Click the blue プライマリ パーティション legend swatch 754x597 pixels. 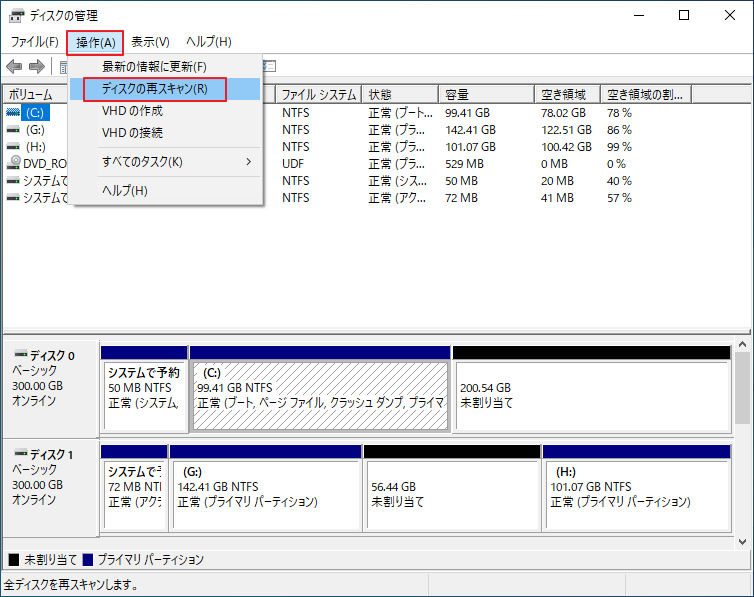[88, 560]
